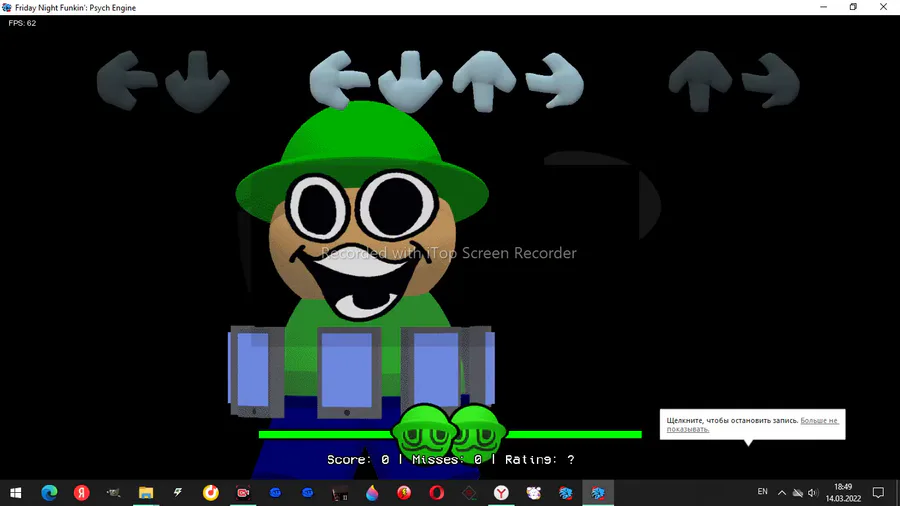Click the green health bar
The height and width of the screenshot is (506, 900).
click(x=450, y=434)
